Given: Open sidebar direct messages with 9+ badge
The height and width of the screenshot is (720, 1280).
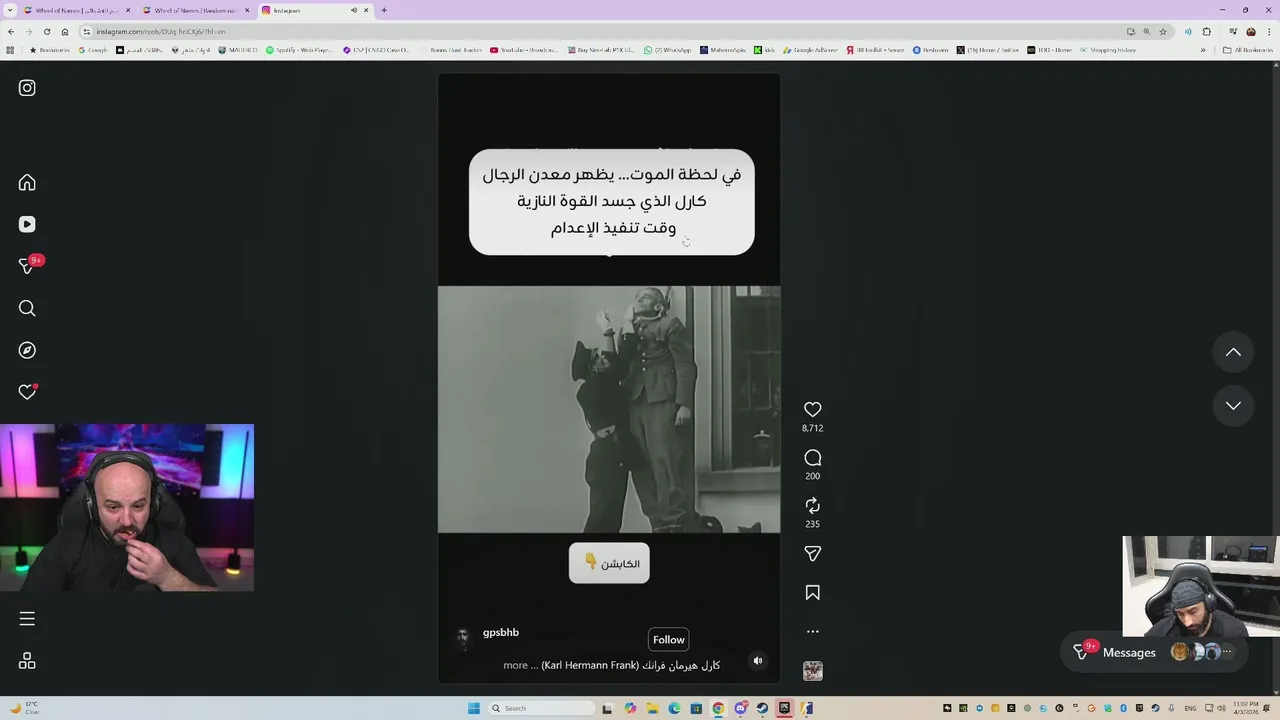Looking at the screenshot, I should tap(29, 265).
